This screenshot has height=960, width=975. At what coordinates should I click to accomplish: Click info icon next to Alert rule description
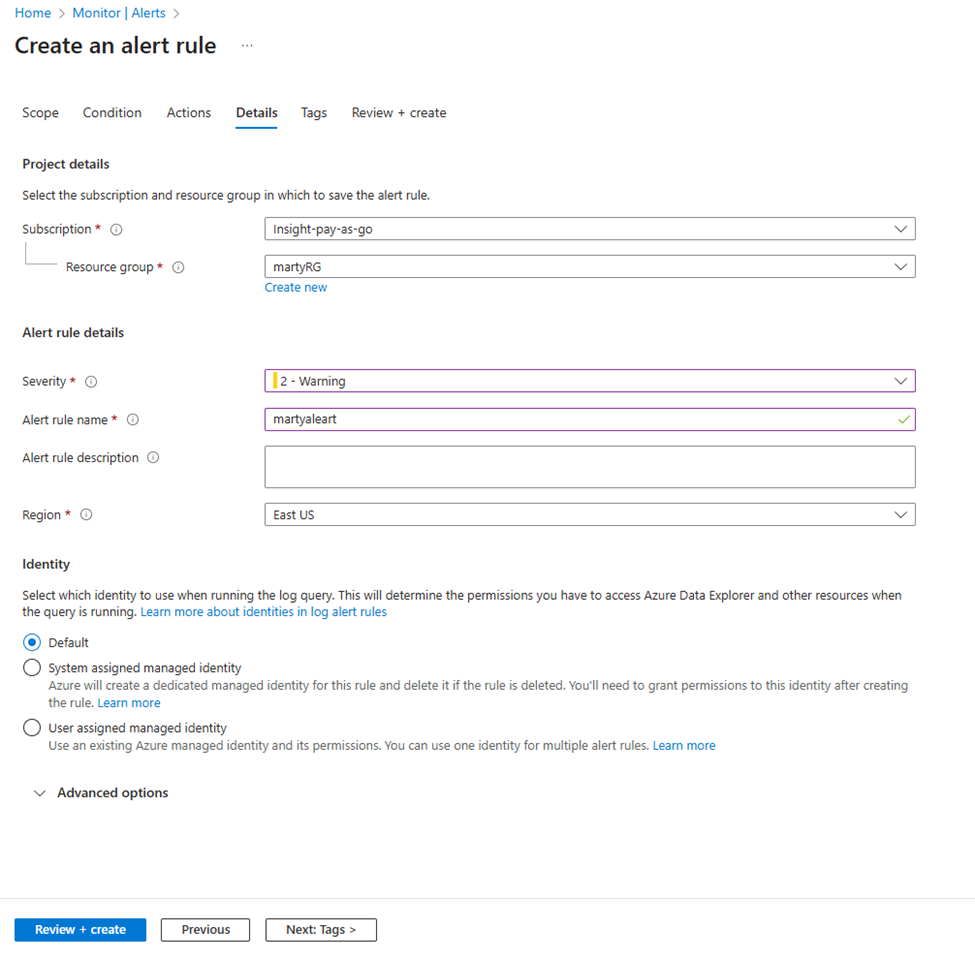(153, 458)
